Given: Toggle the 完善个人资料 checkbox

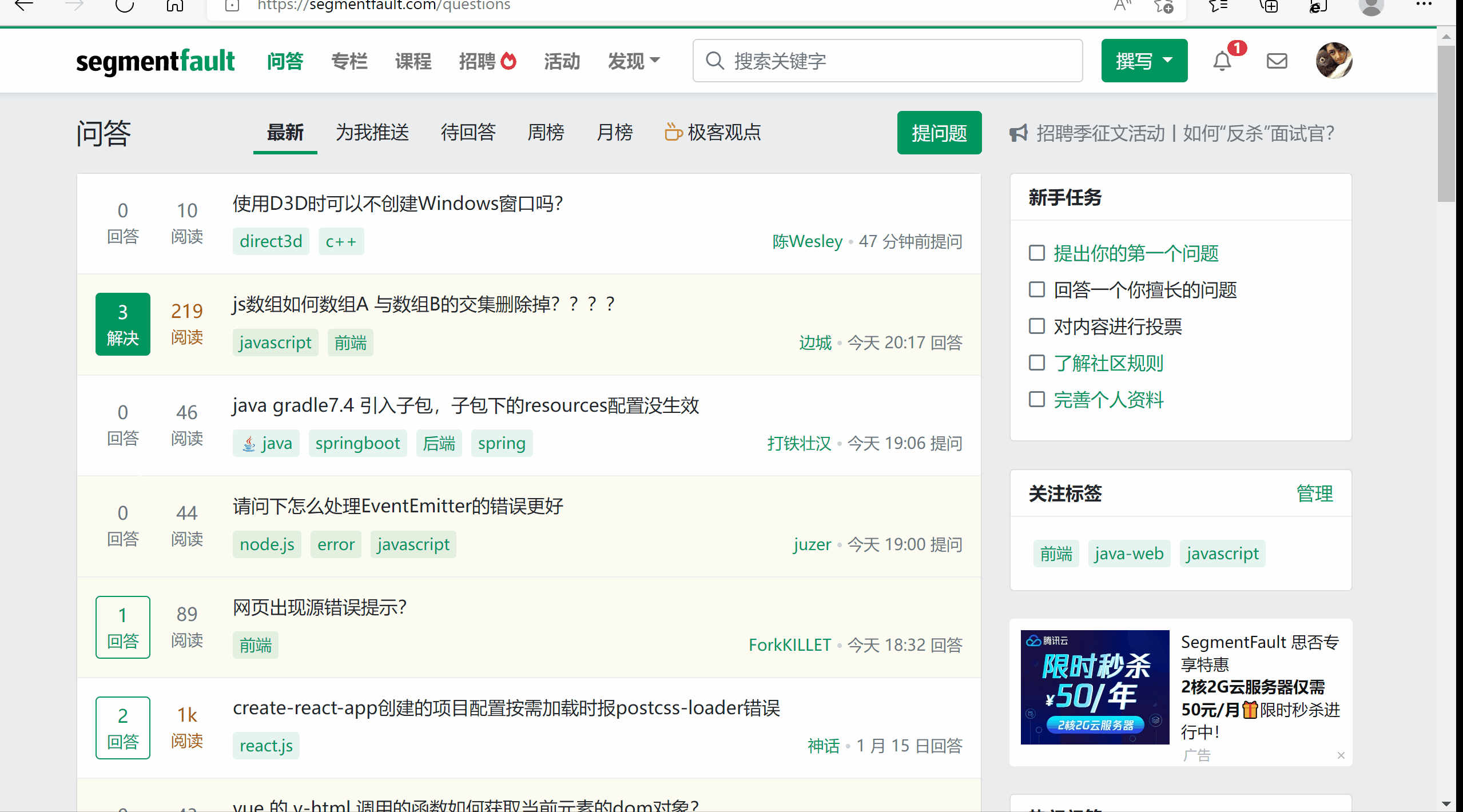Looking at the screenshot, I should pyautogui.click(x=1036, y=399).
